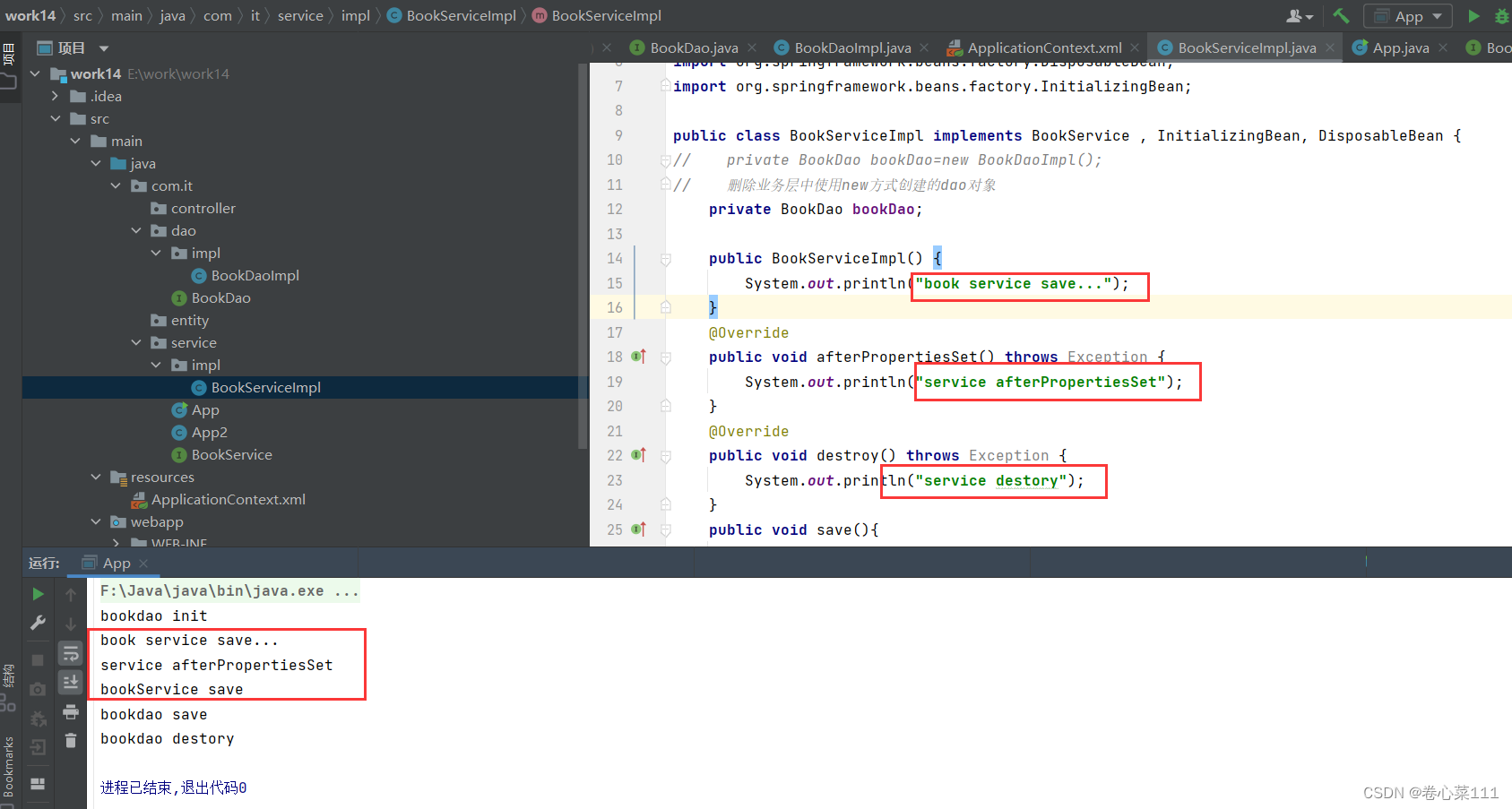Collapse the work14 project root
Image resolution: width=1512 pixels, height=809 pixels.
click(35, 73)
